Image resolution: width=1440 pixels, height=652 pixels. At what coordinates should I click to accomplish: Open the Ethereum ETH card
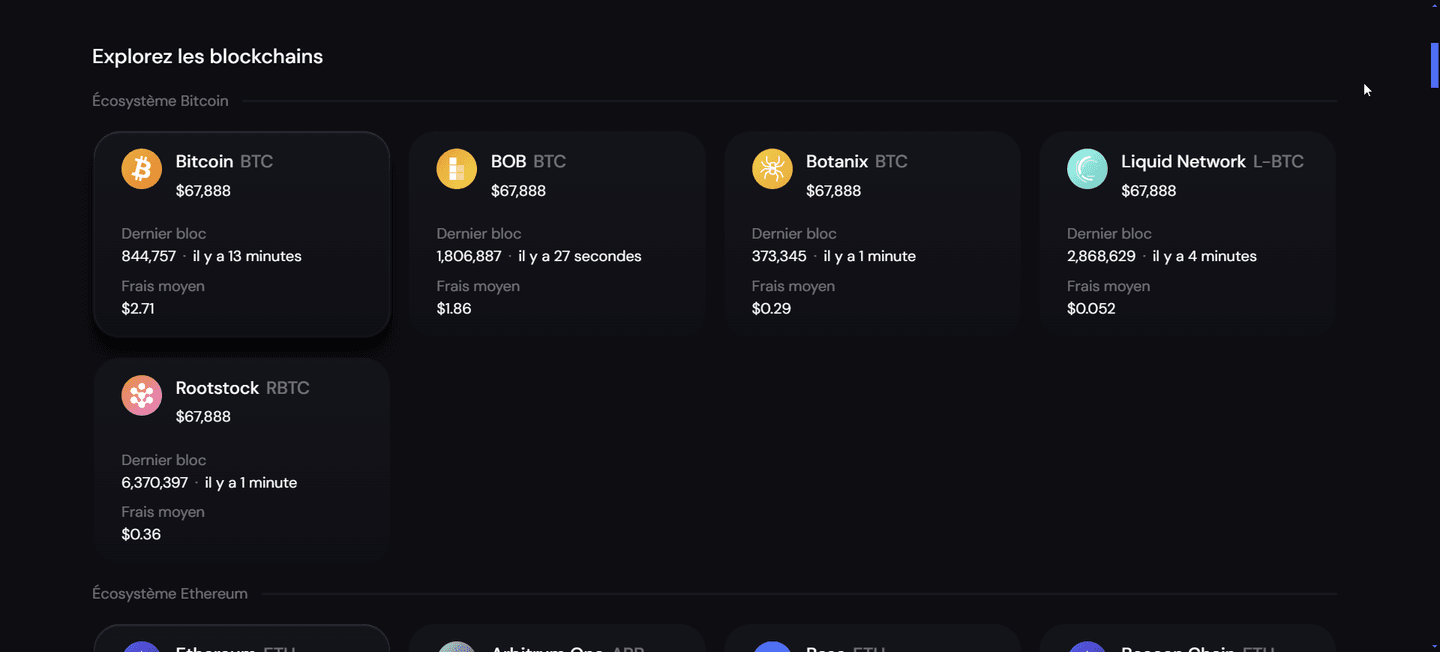[x=241, y=645]
